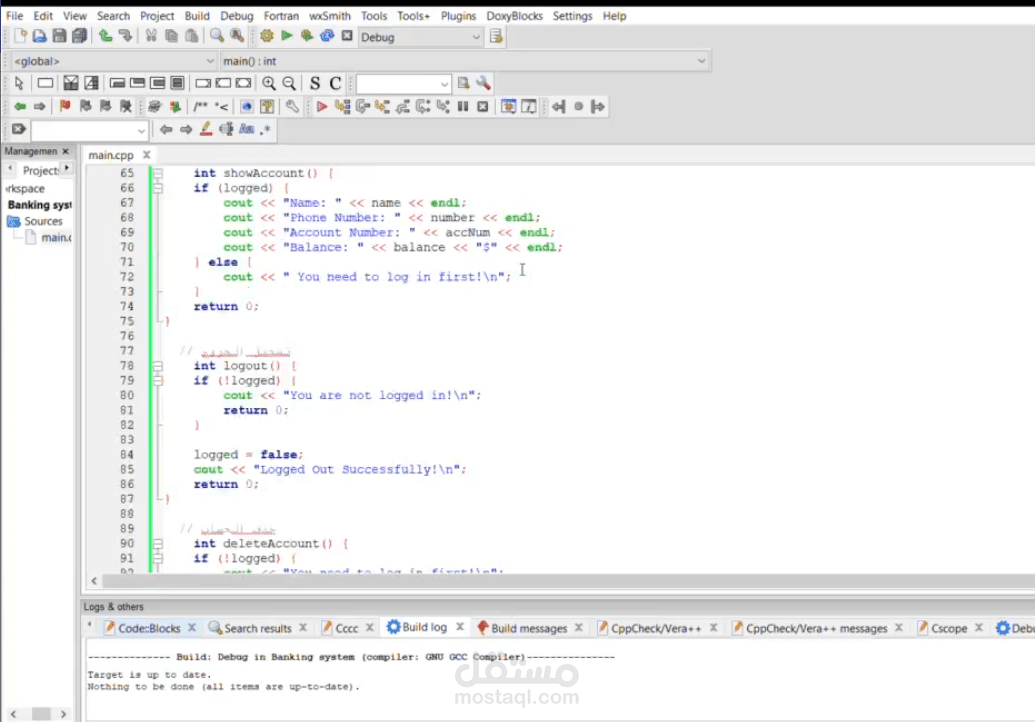
Task: Expand the main() : int function dropdown
Action: [701, 61]
